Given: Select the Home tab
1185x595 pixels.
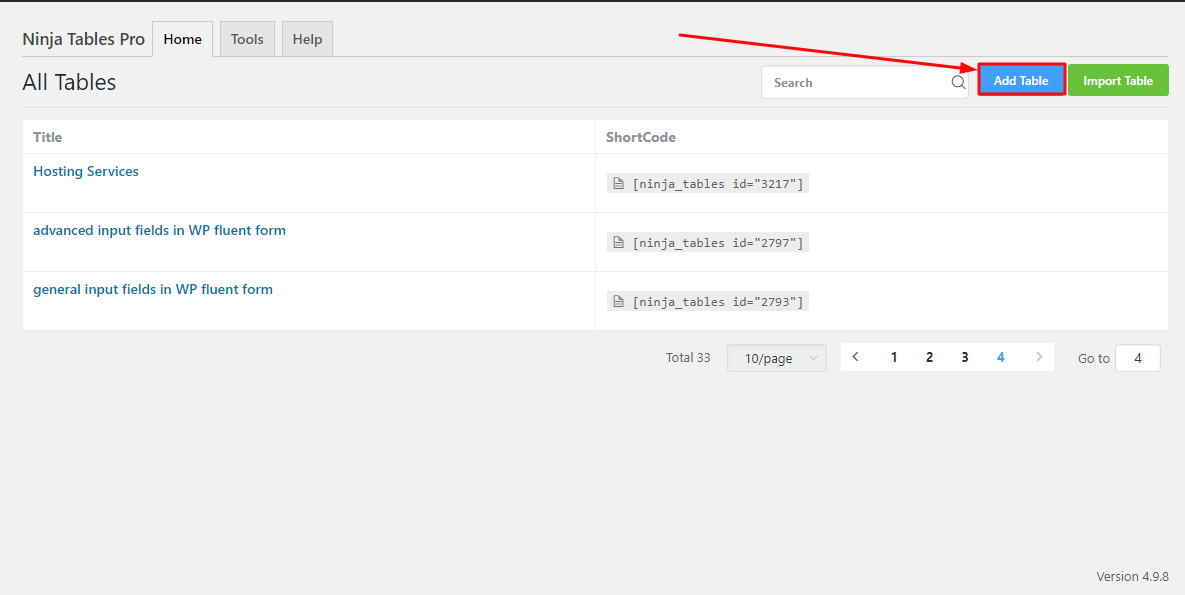Looking at the screenshot, I should 182,39.
